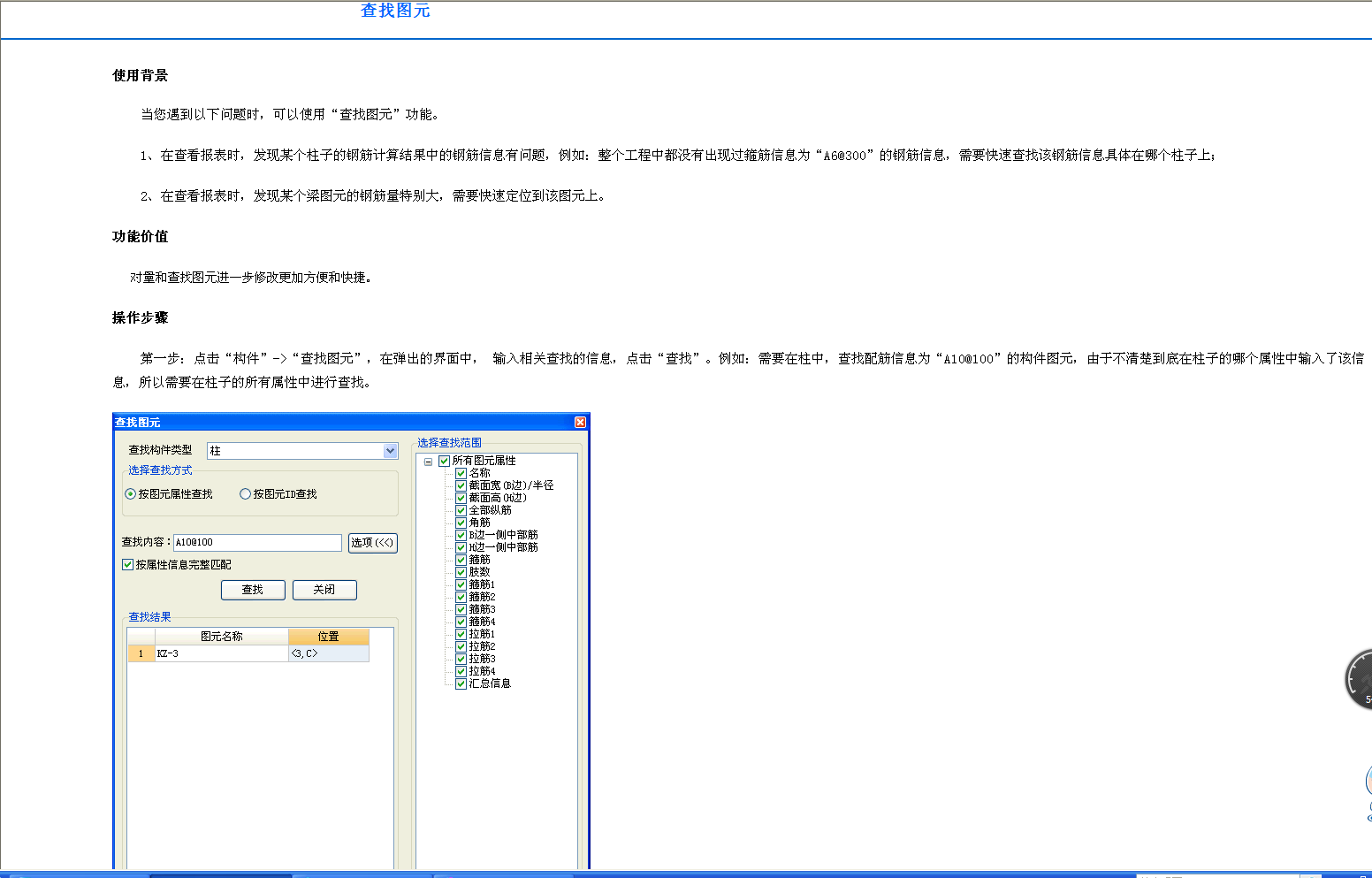Uncheck the 汇总信息 checkbox
Image resolution: width=1372 pixels, height=878 pixels.
click(461, 683)
